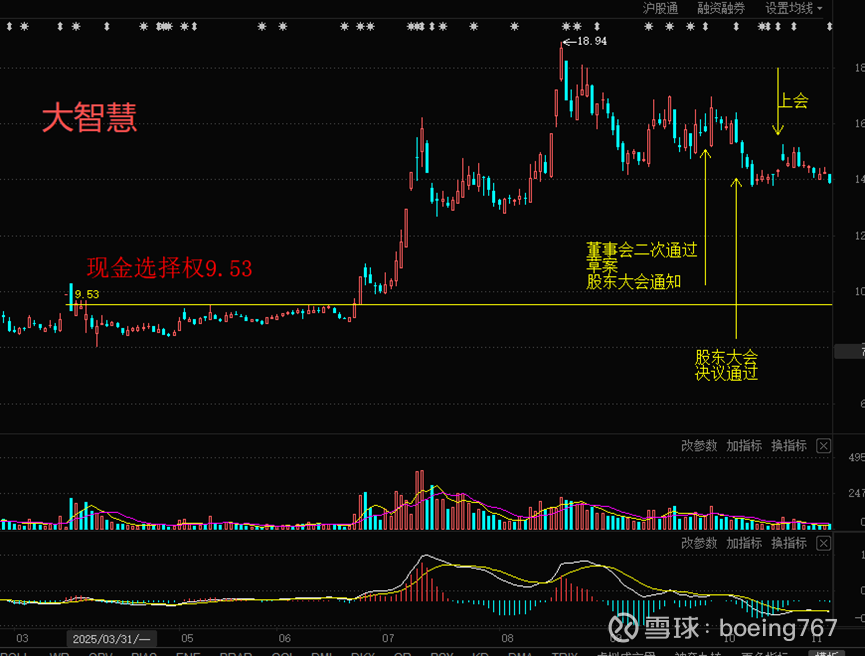Viewport: 865px width, 656px height.
Task: Click 加指标 in the MACD panel
Action: (744, 543)
